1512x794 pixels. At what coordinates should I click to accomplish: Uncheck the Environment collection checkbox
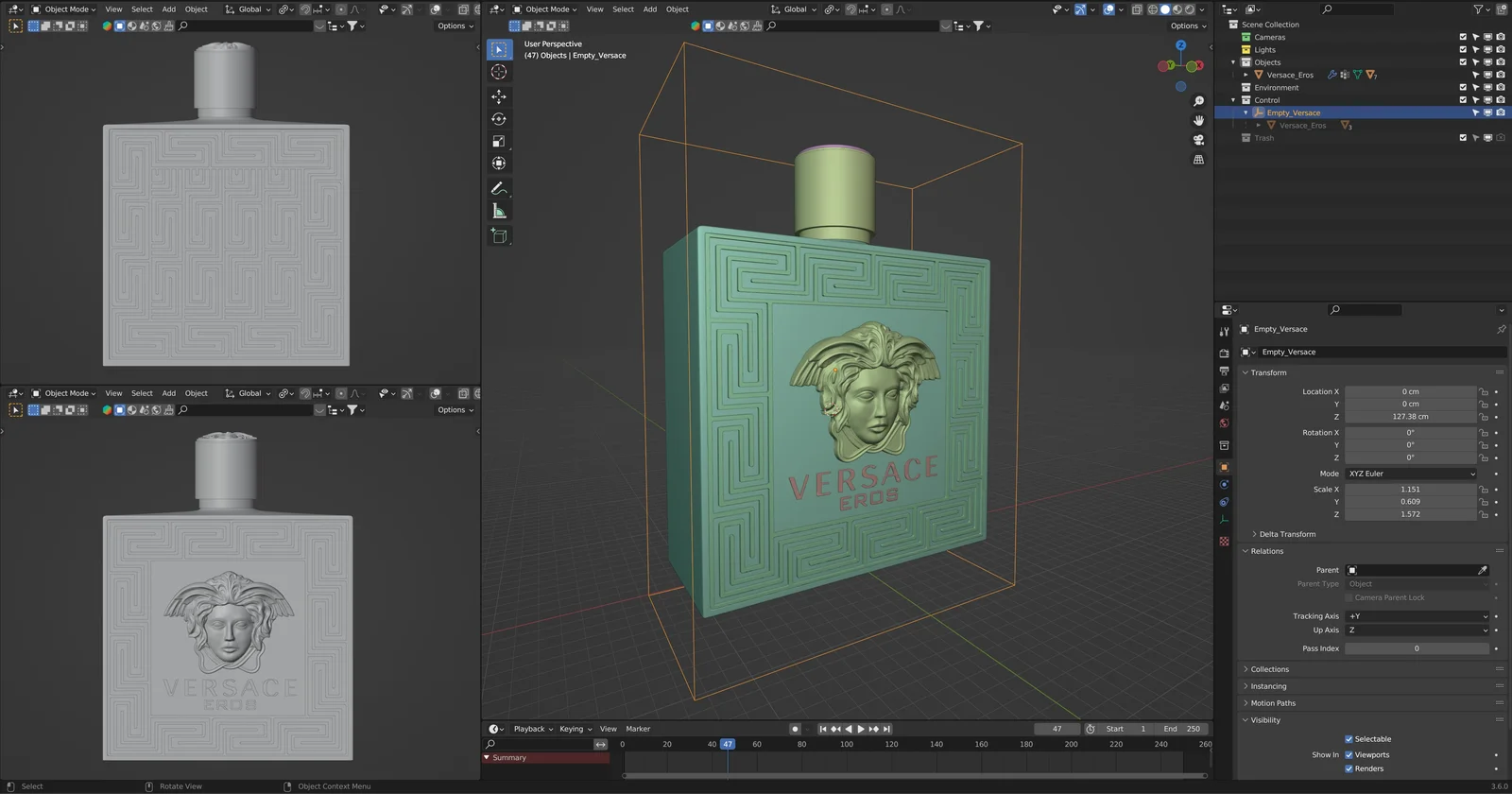pyautogui.click(x=1463, y=87)
